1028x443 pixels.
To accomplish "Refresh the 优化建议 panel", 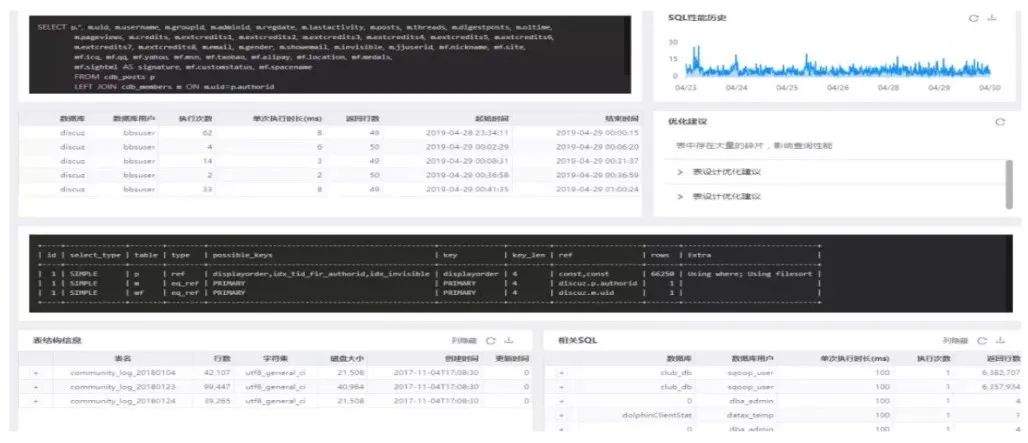I will (1000, 122).
